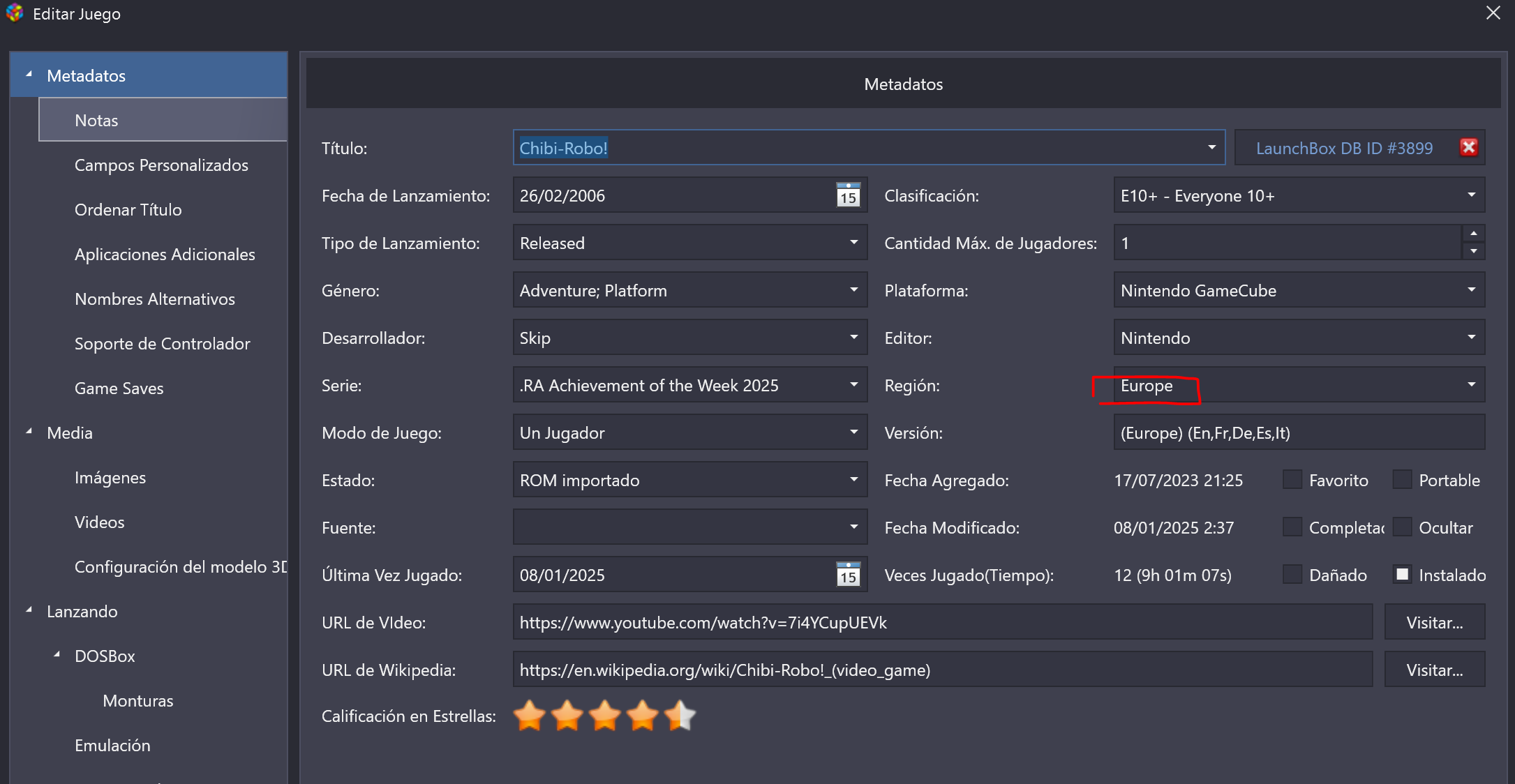Remove the LaunchBox DB ID with red X
The width and height of the screenshot is (1515, 784).
1468,147
